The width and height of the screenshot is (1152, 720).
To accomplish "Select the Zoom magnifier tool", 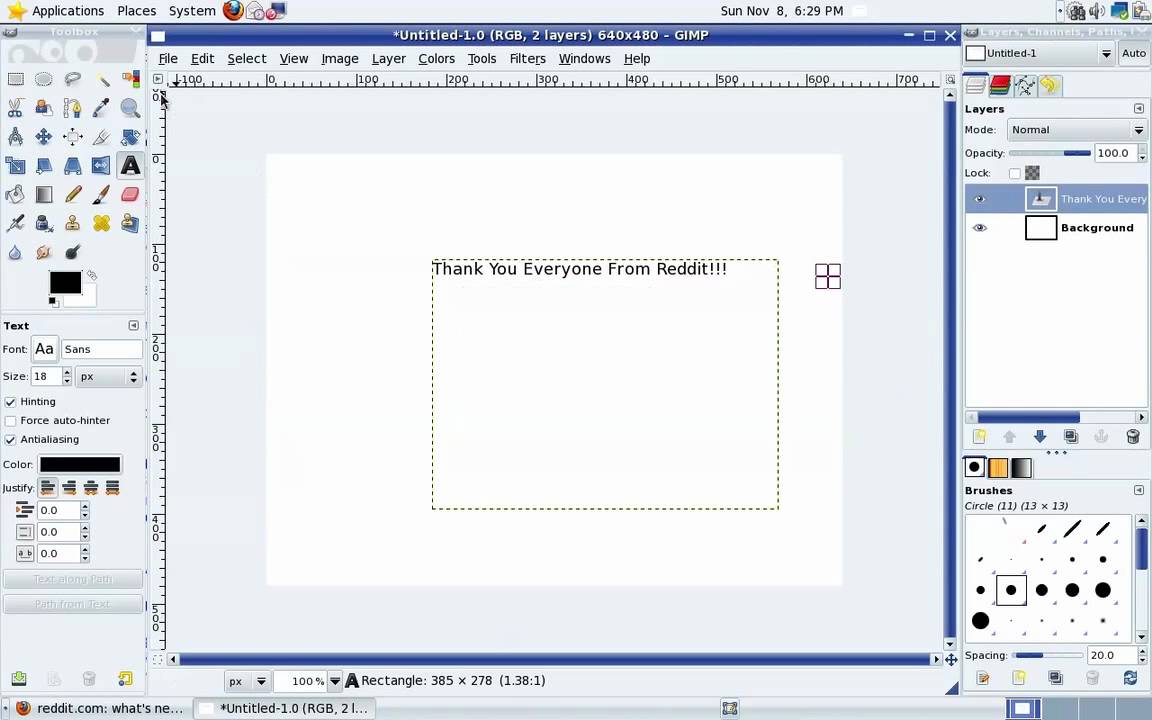I will tap(130, 108).
